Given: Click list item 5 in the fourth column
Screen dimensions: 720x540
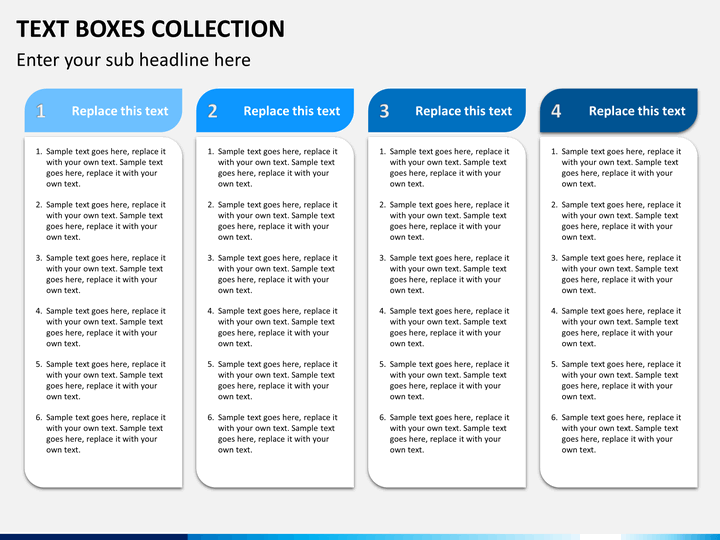Looking at the screenshot, I should pyautogui.click(x=616, y=380).
